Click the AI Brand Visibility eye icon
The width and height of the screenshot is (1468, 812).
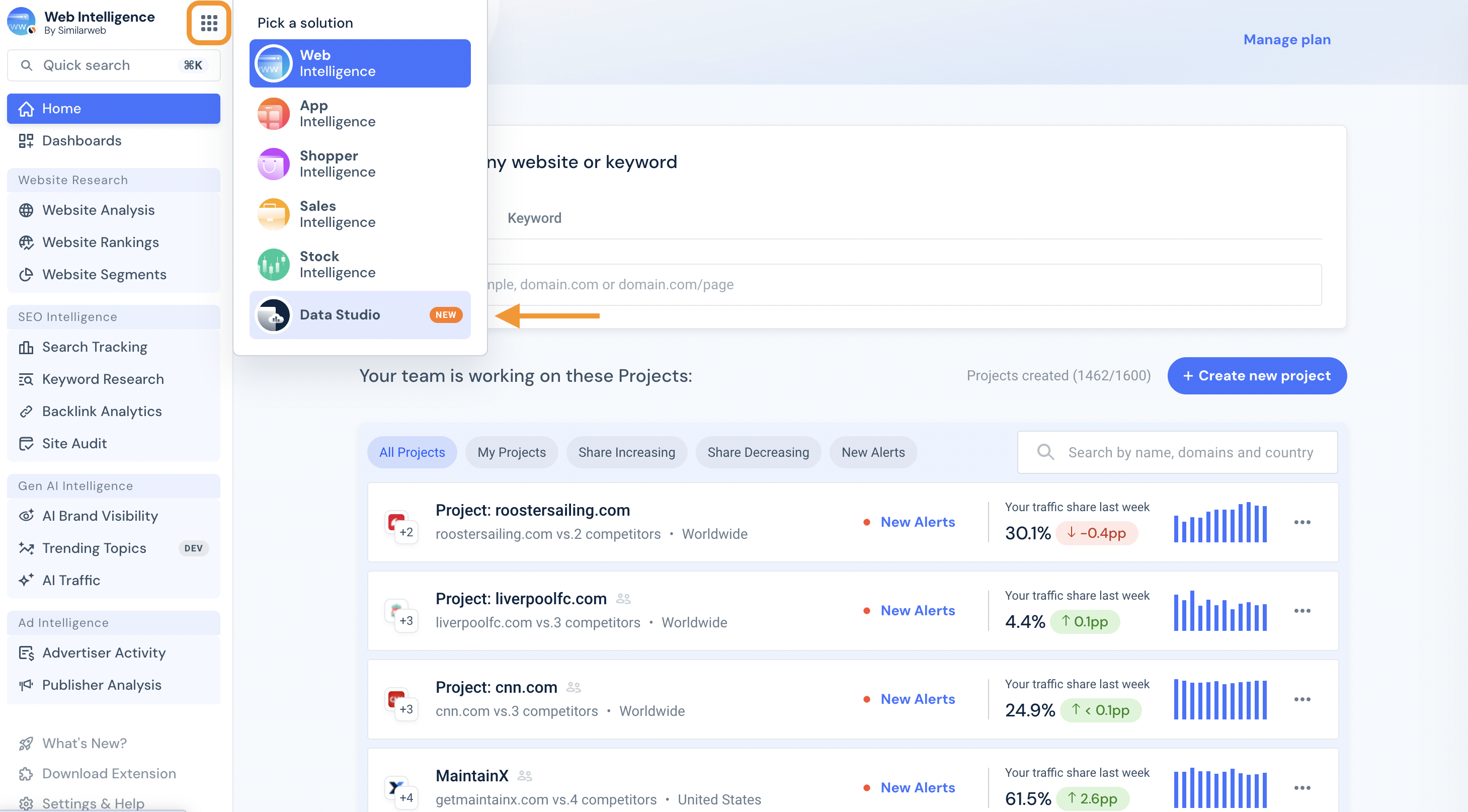[26, 516]
